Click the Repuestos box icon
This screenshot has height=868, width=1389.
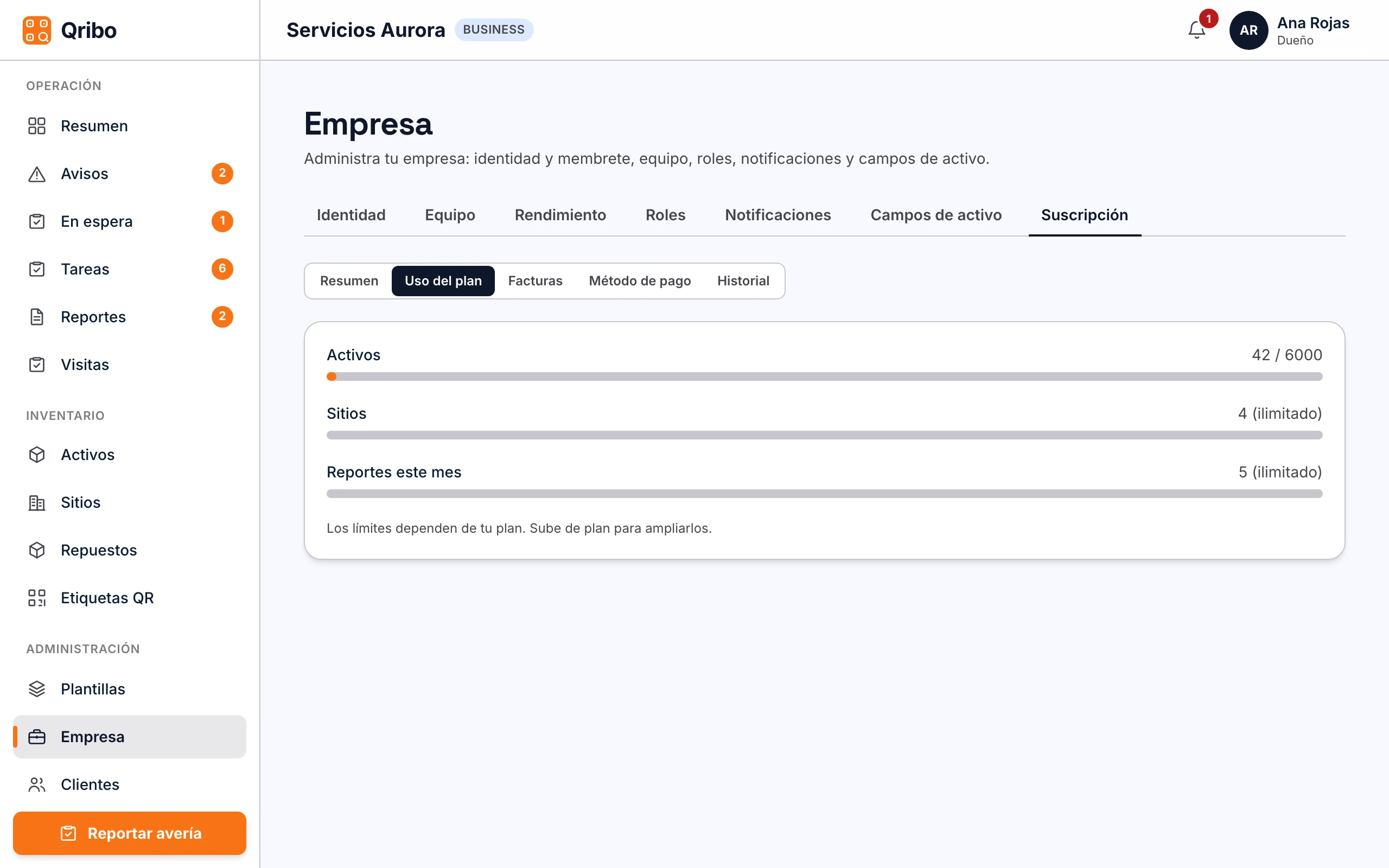point(37,550)
